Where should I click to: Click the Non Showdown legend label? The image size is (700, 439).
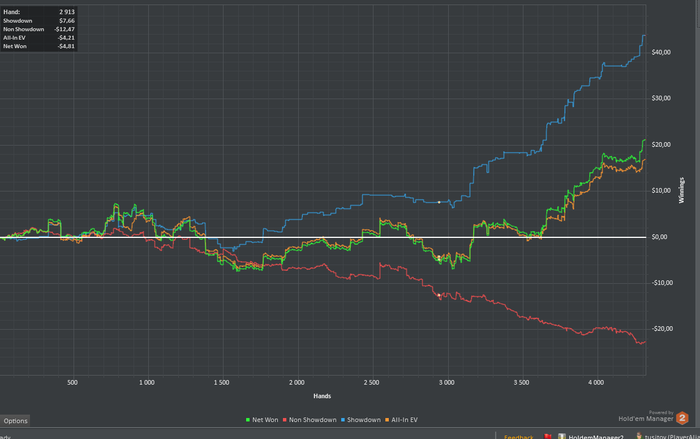(312, 420)
